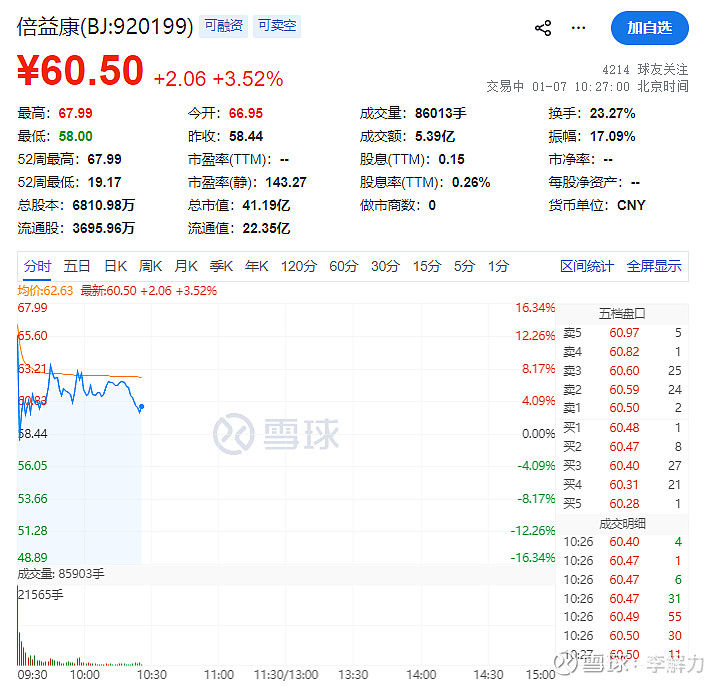
Task: Click the 流通值 value 22.35亿
Action: 266,228
